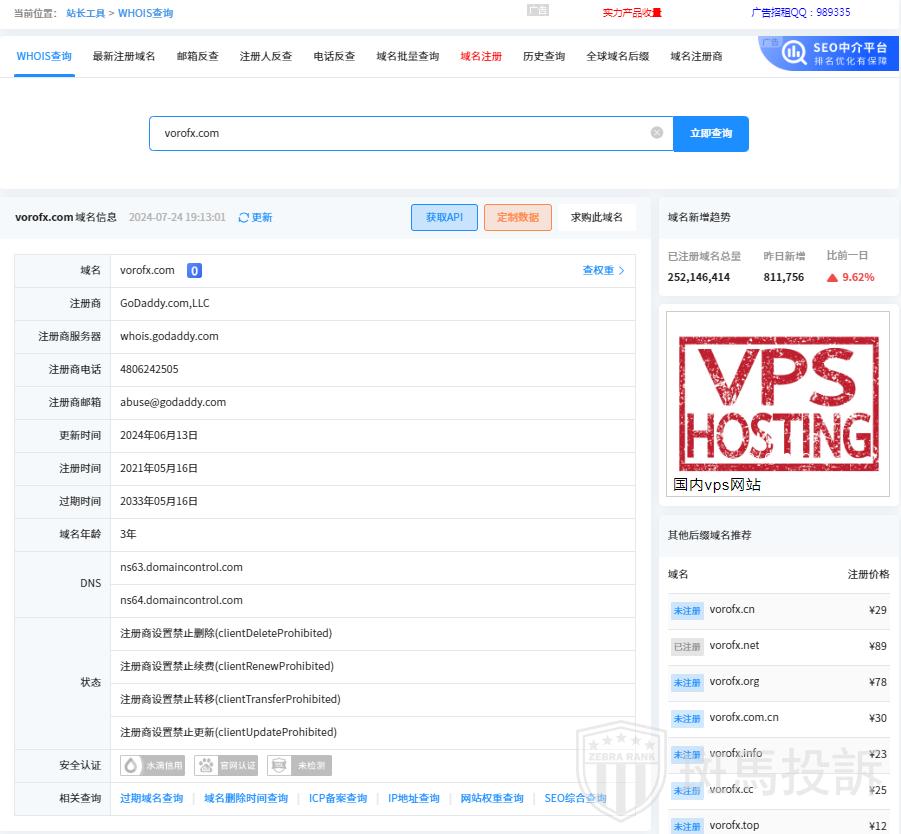Open the 过期域名查询 link
The image size is (901, 834).
click(x=152, y=799)
